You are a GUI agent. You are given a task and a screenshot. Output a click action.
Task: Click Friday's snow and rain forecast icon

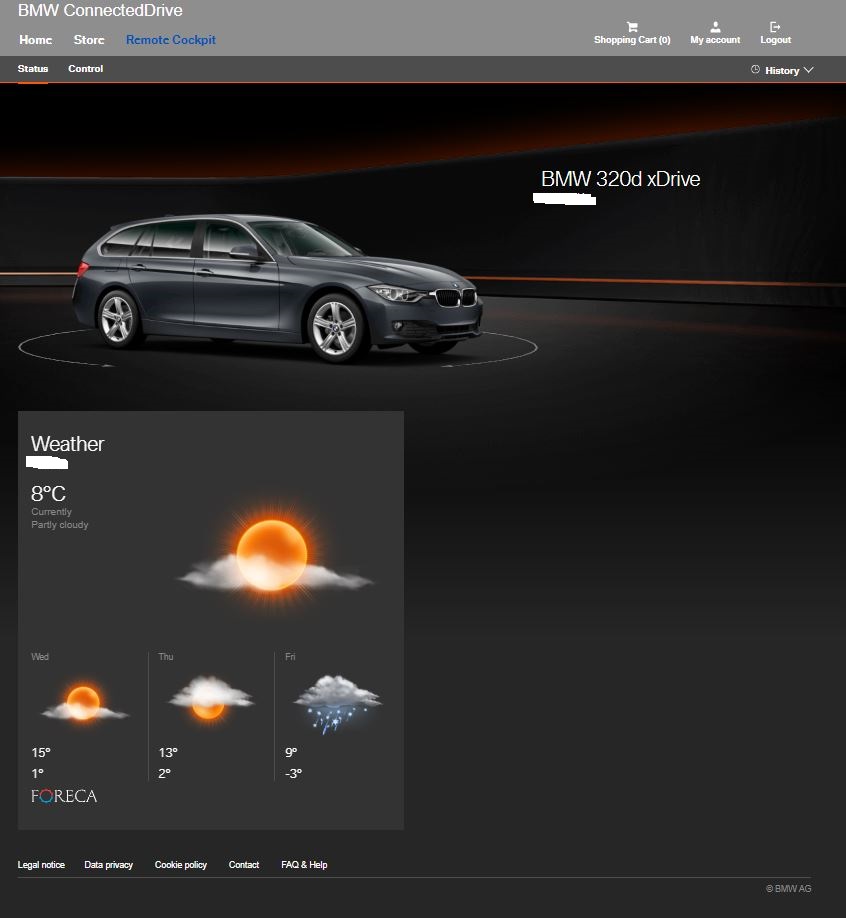coord(337,701)
